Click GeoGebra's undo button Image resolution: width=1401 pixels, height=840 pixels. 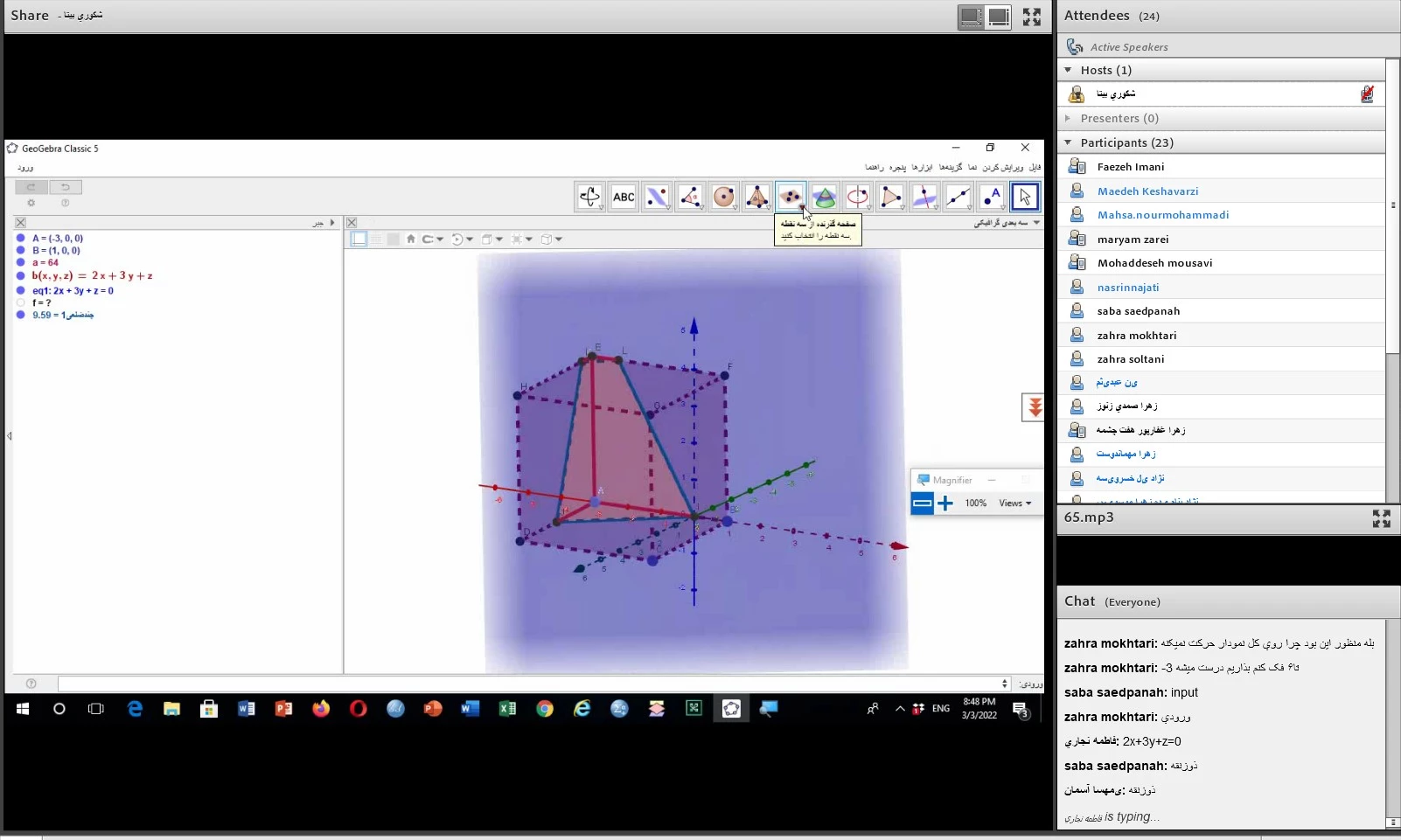66,187
